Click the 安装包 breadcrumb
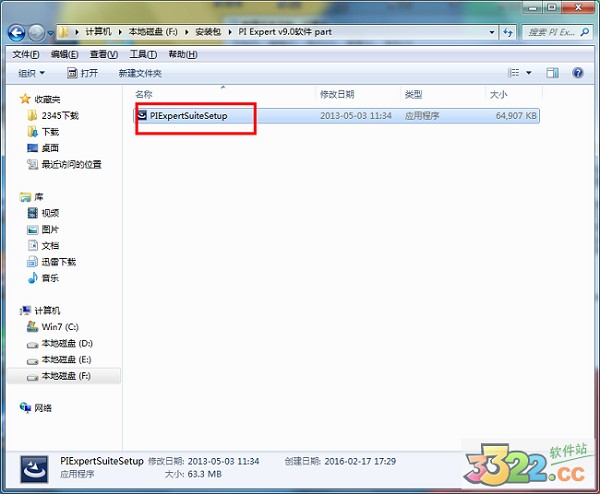 pyautogui.click(x=208, y=32)
